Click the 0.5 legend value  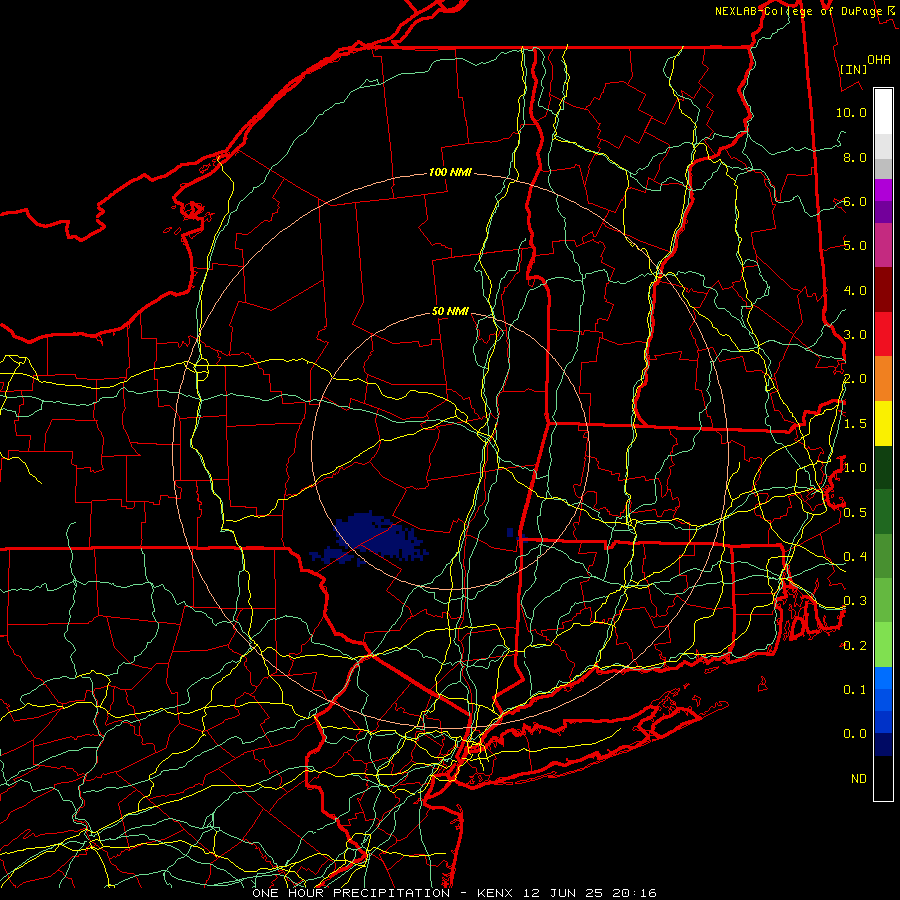pos(855,513)
